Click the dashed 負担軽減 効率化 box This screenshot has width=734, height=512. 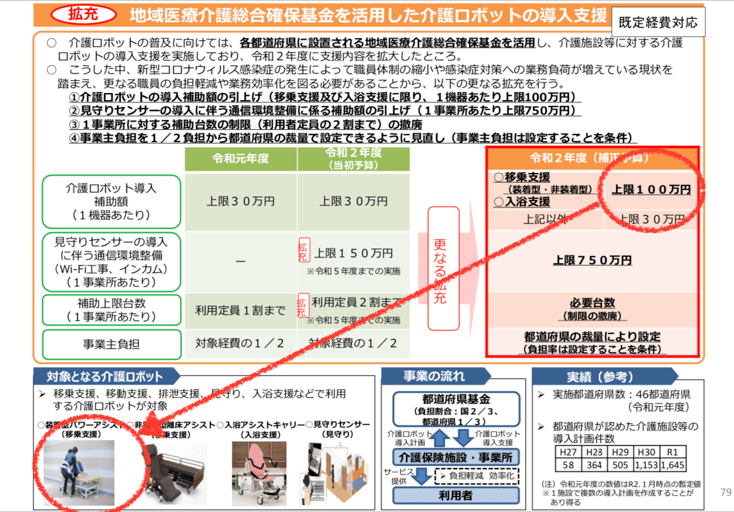click(x=477, y=475)
